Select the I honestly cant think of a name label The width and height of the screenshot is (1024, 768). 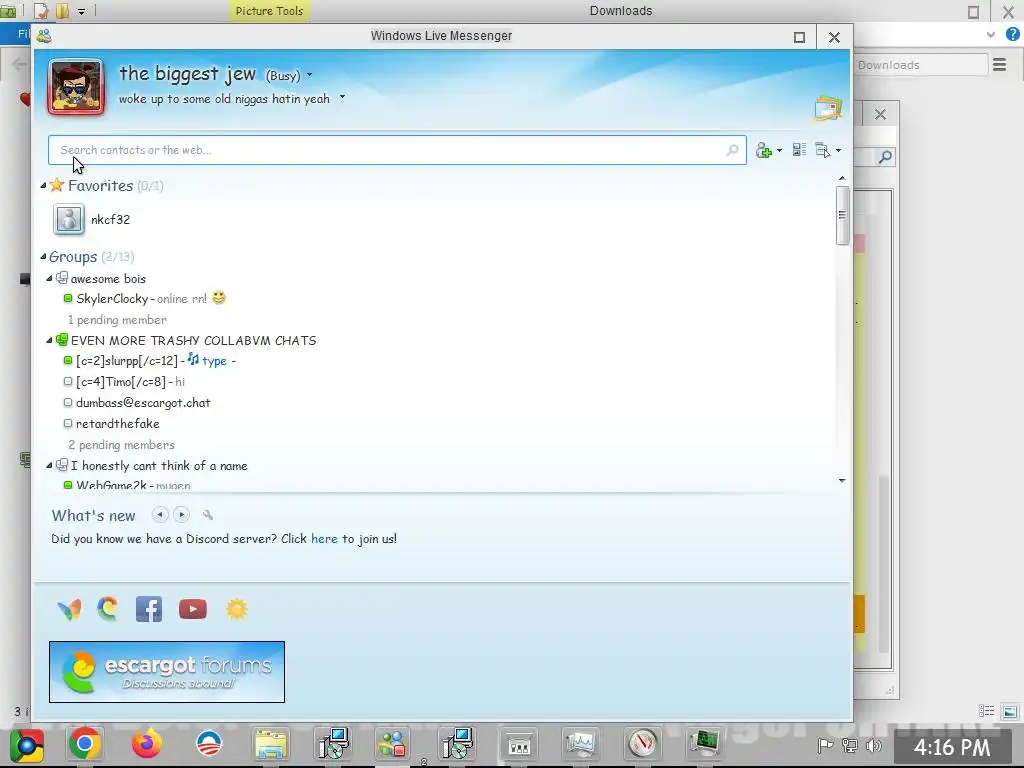[159, 466]
